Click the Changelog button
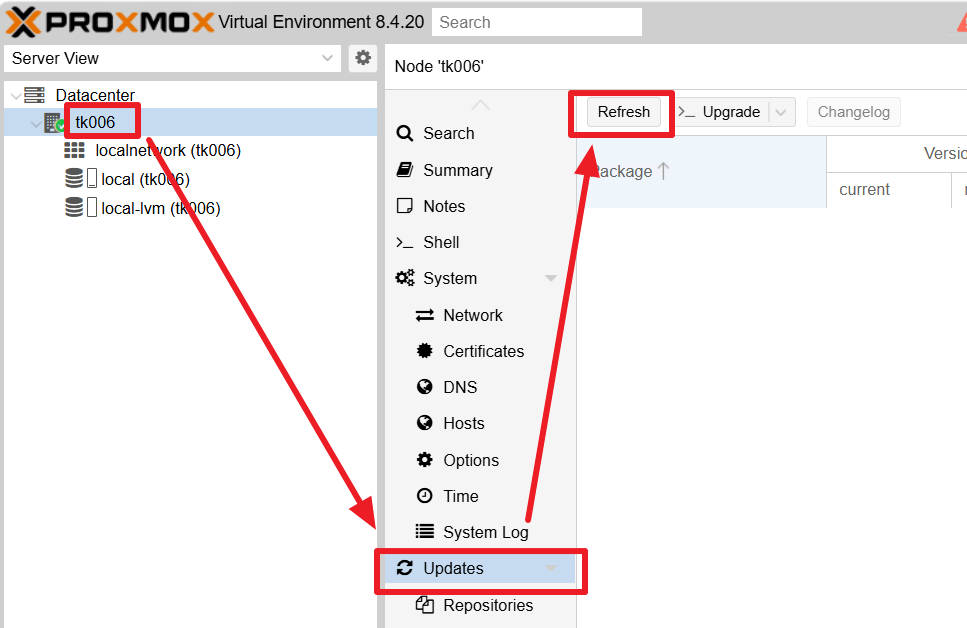Screen dimensions: 967x628 point(854,112)
